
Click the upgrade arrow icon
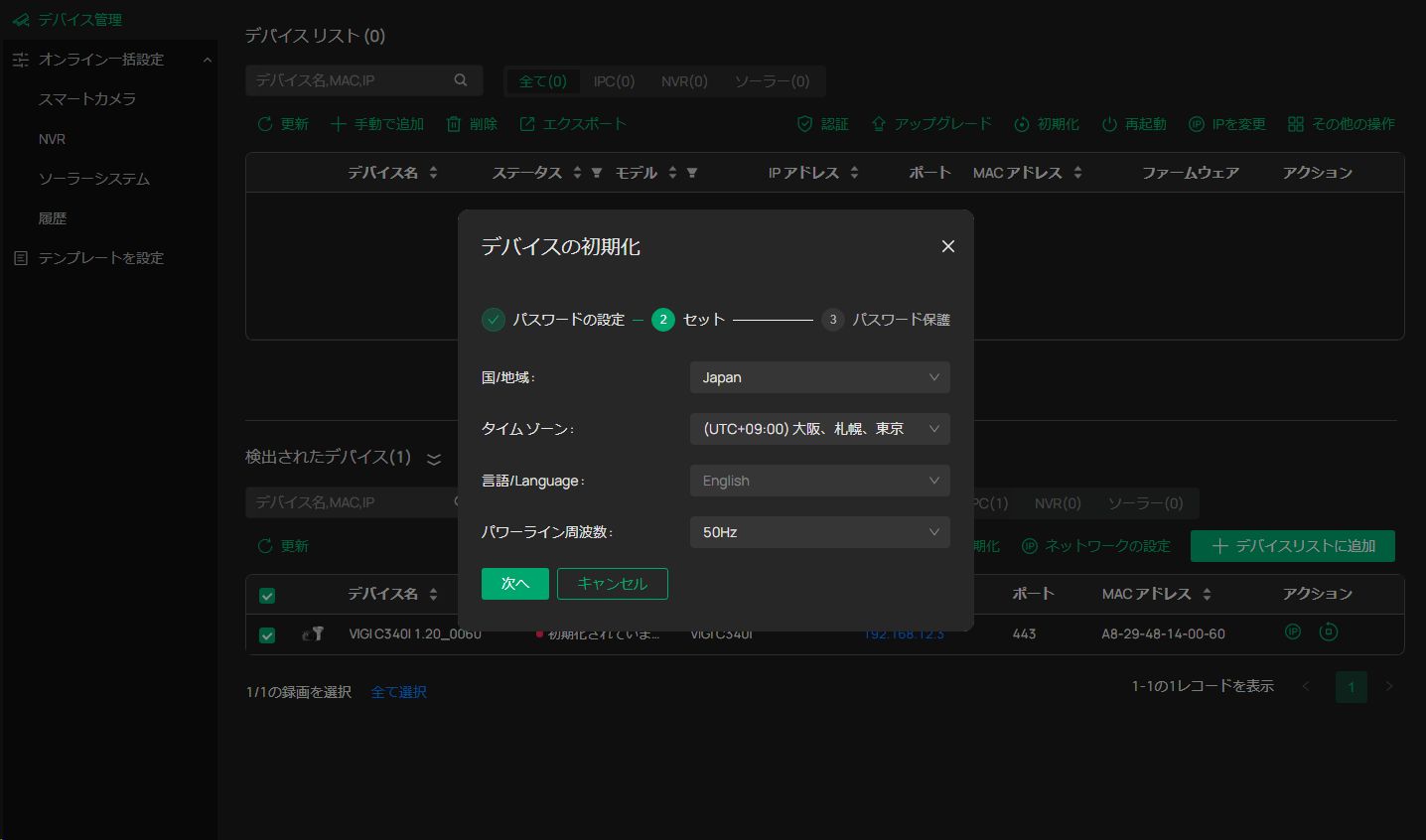[878, 124]
